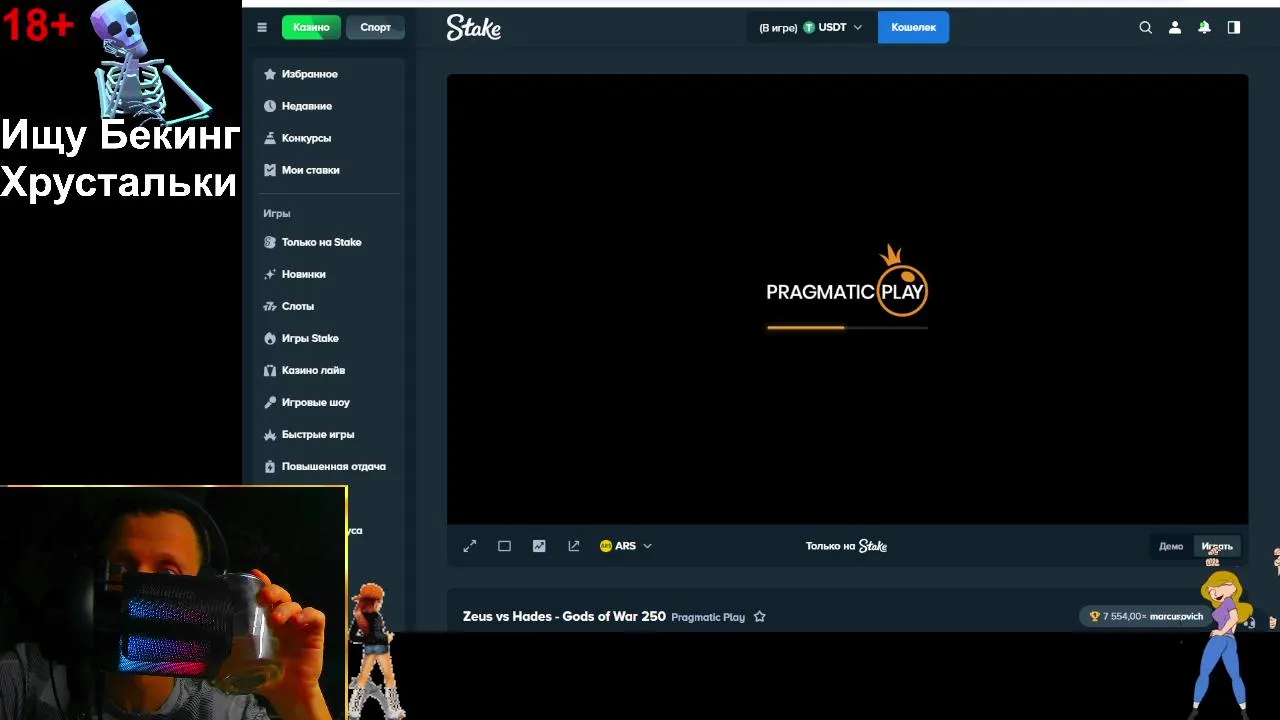Switch game to Играть real mode
1280x720 pixels.
coord(1217,546)
